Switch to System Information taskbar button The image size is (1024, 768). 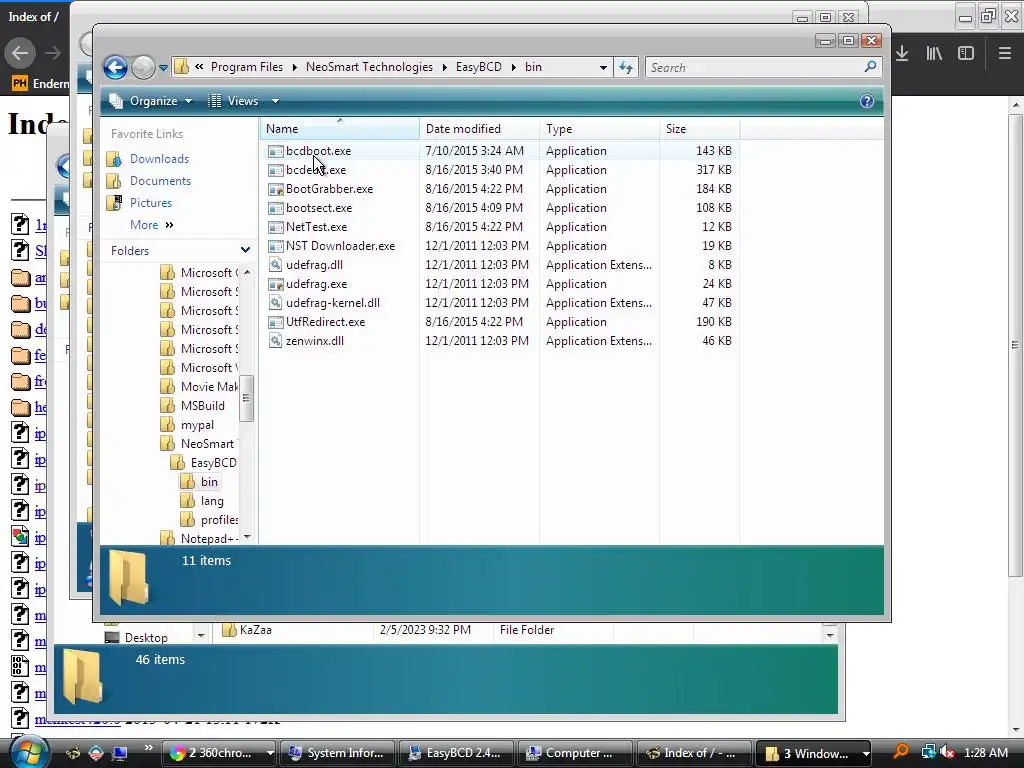pos(337,753)
